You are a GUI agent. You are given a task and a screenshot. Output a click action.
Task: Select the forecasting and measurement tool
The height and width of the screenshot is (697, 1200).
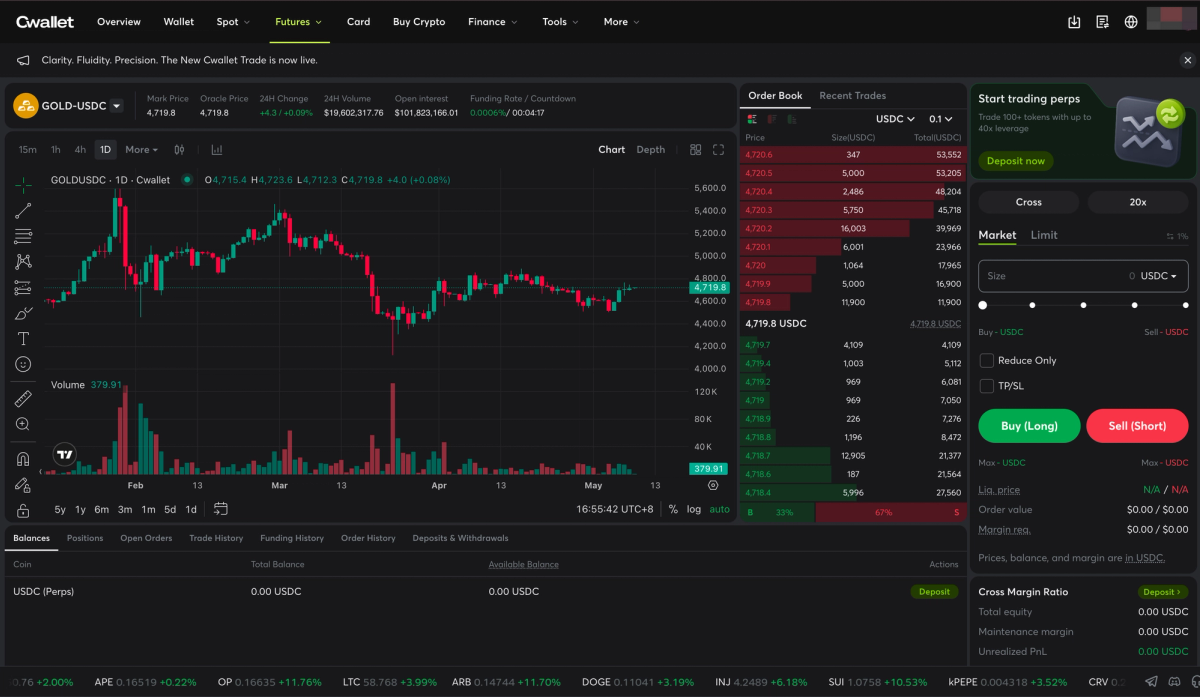tap(23, 288)
